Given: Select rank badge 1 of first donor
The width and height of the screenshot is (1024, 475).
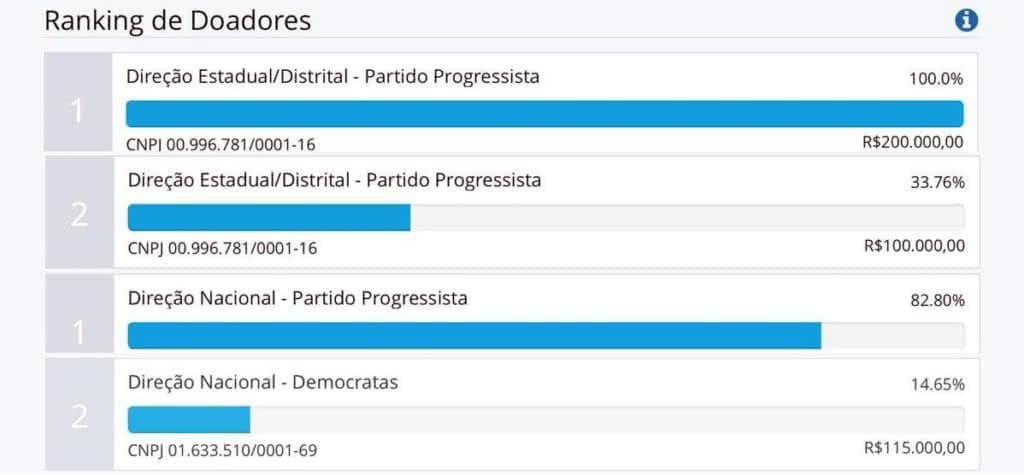Looking at the screenshot, I should click(x=78, y=102).
